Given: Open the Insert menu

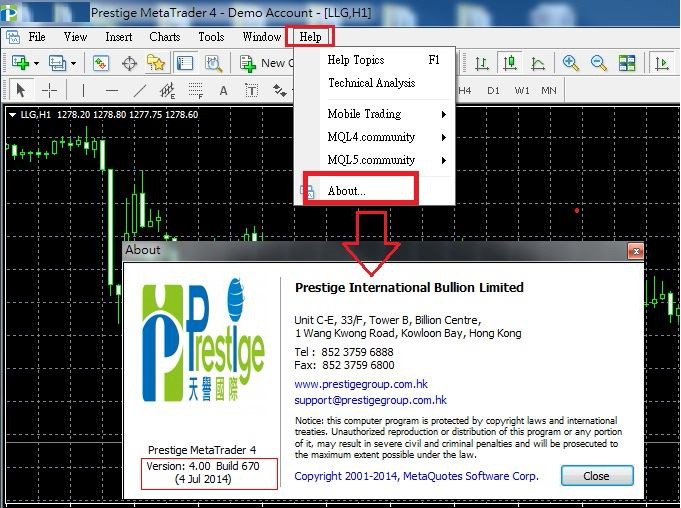Looking at the screenshot, I should pos(119,37).
